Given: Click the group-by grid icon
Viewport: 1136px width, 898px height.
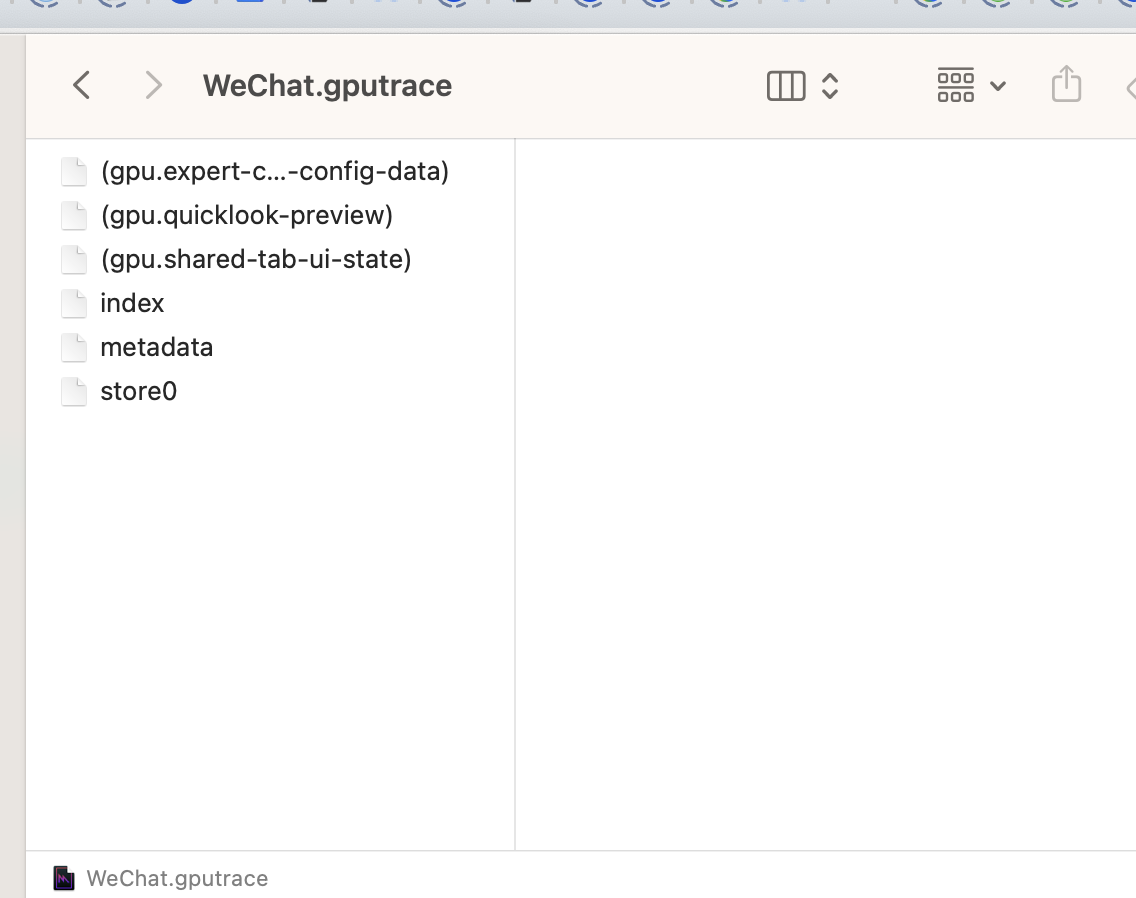Looking at the screenshot, I should pos(956,86).
